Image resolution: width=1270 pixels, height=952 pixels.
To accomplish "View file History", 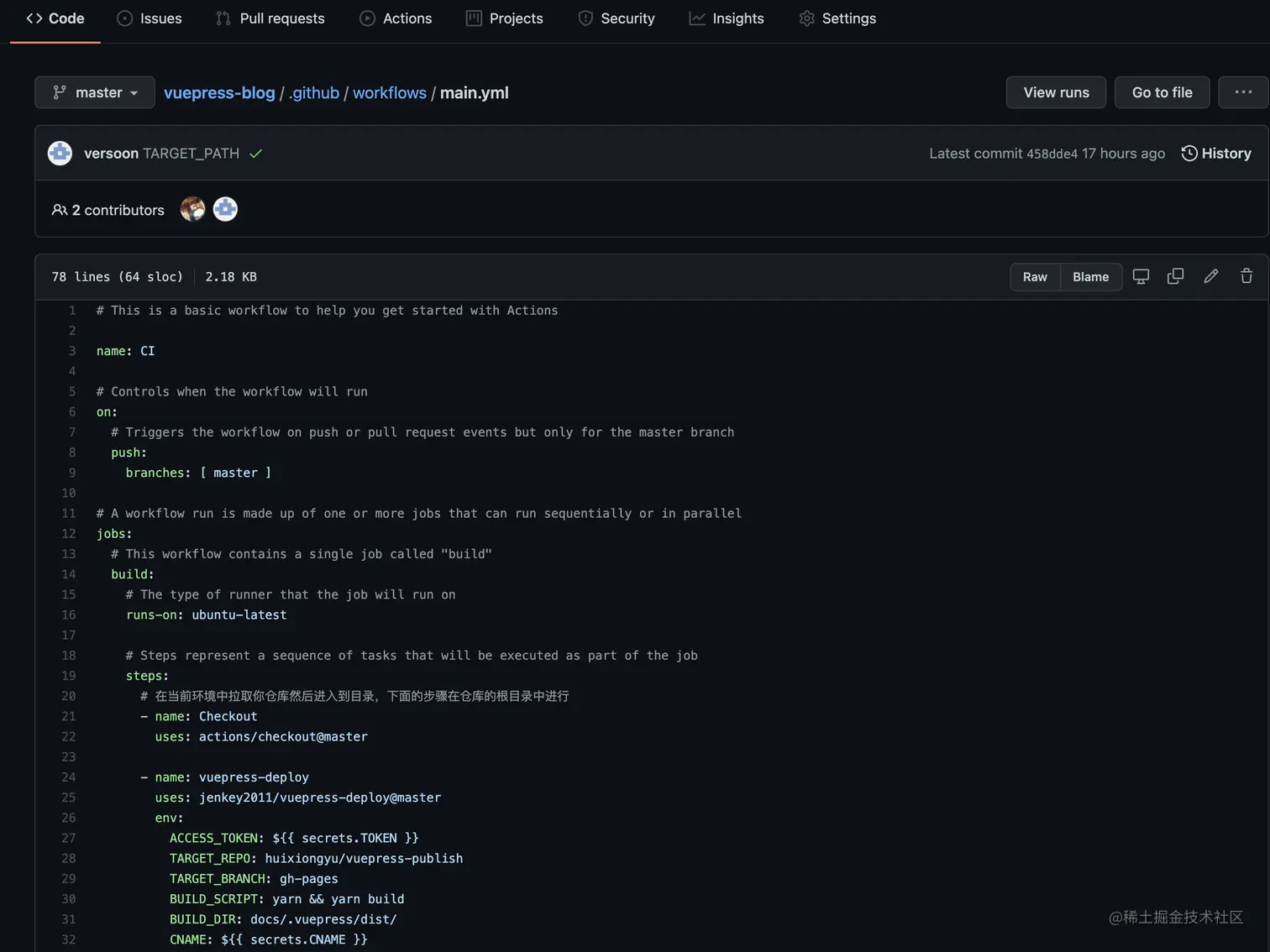I will (x=1216, y=154).
